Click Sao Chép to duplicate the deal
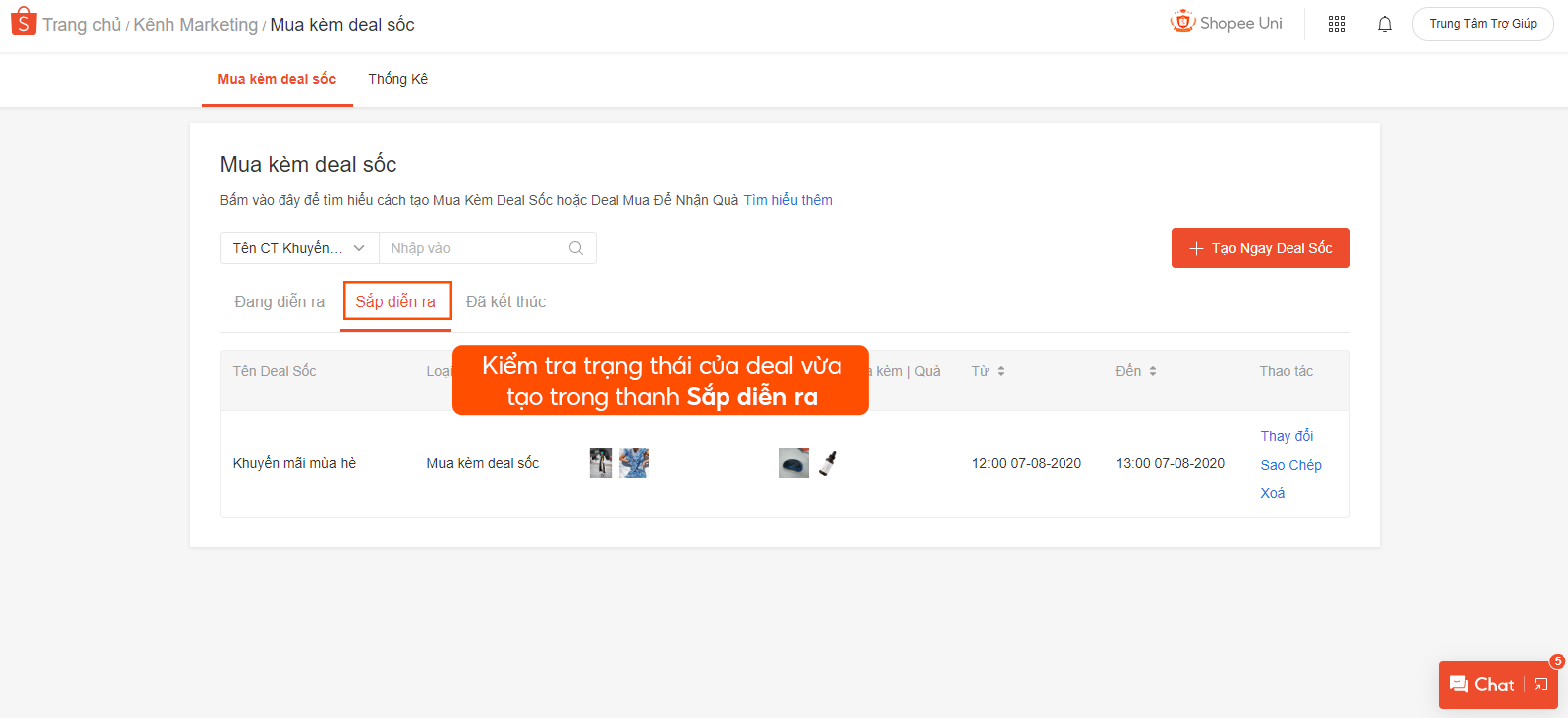The height and width of the screenshot is (718, 1568). coord(1290,465)
